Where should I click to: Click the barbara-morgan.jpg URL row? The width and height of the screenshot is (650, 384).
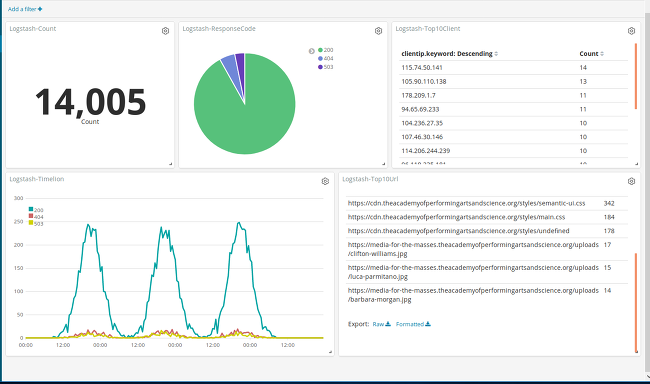[487, 295]
